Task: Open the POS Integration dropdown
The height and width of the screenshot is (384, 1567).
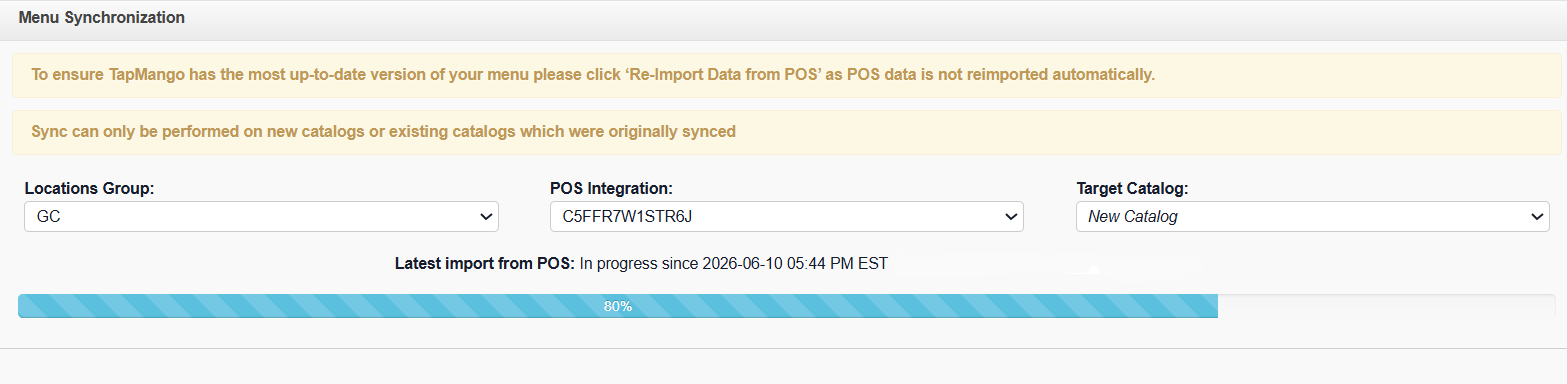Action: click(786, 216)
